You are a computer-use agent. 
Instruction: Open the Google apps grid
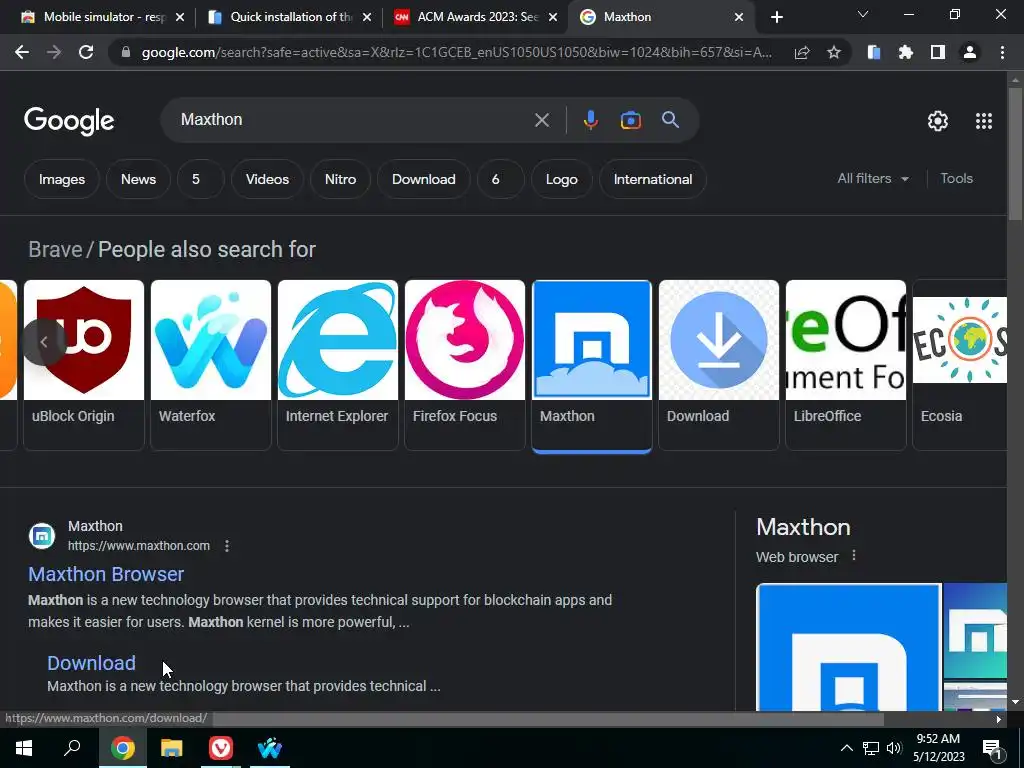click(984, 121)
